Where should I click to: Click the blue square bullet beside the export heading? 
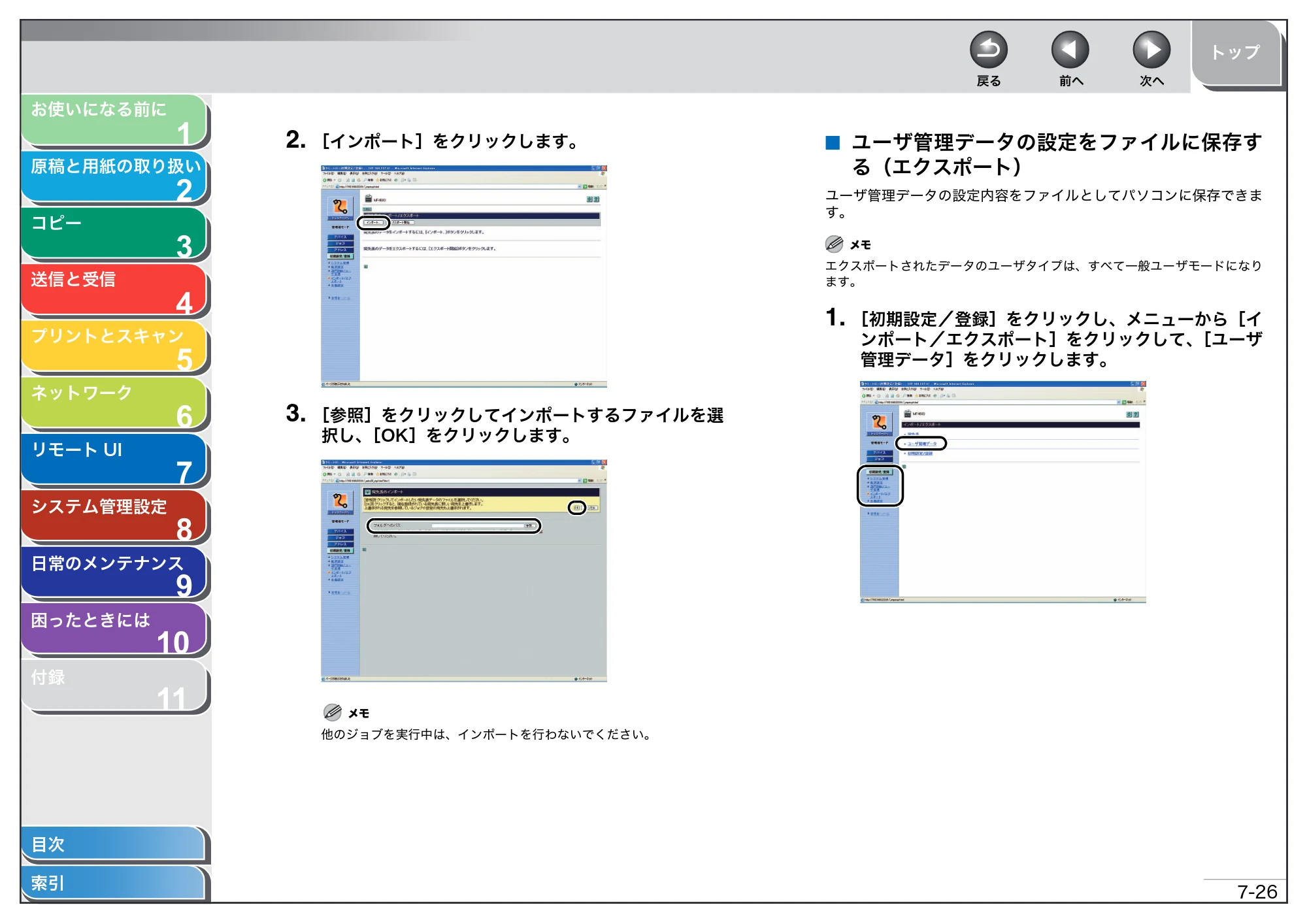coord(833,143)
